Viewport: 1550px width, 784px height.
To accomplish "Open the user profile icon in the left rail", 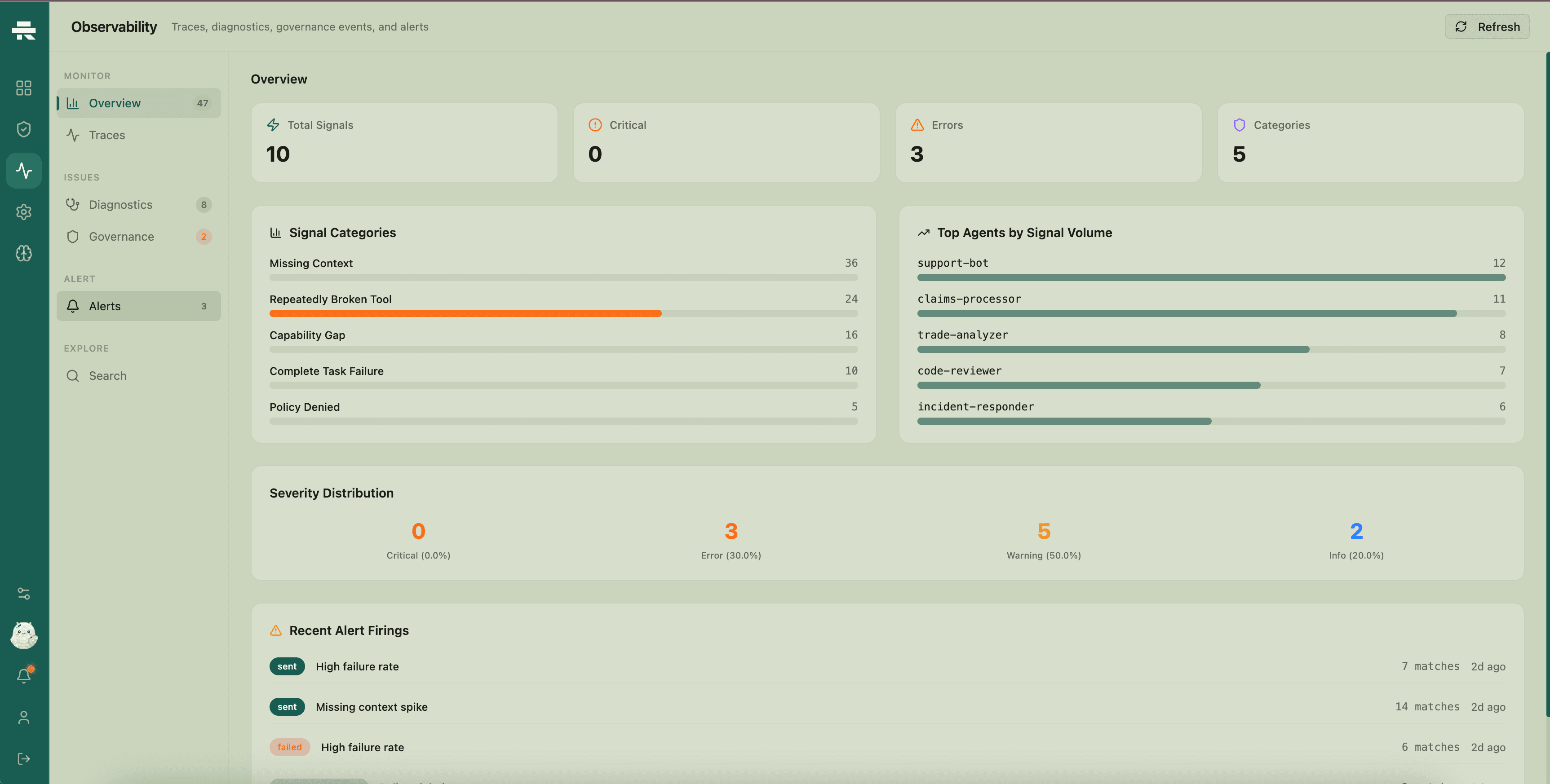I will point(24,717).
